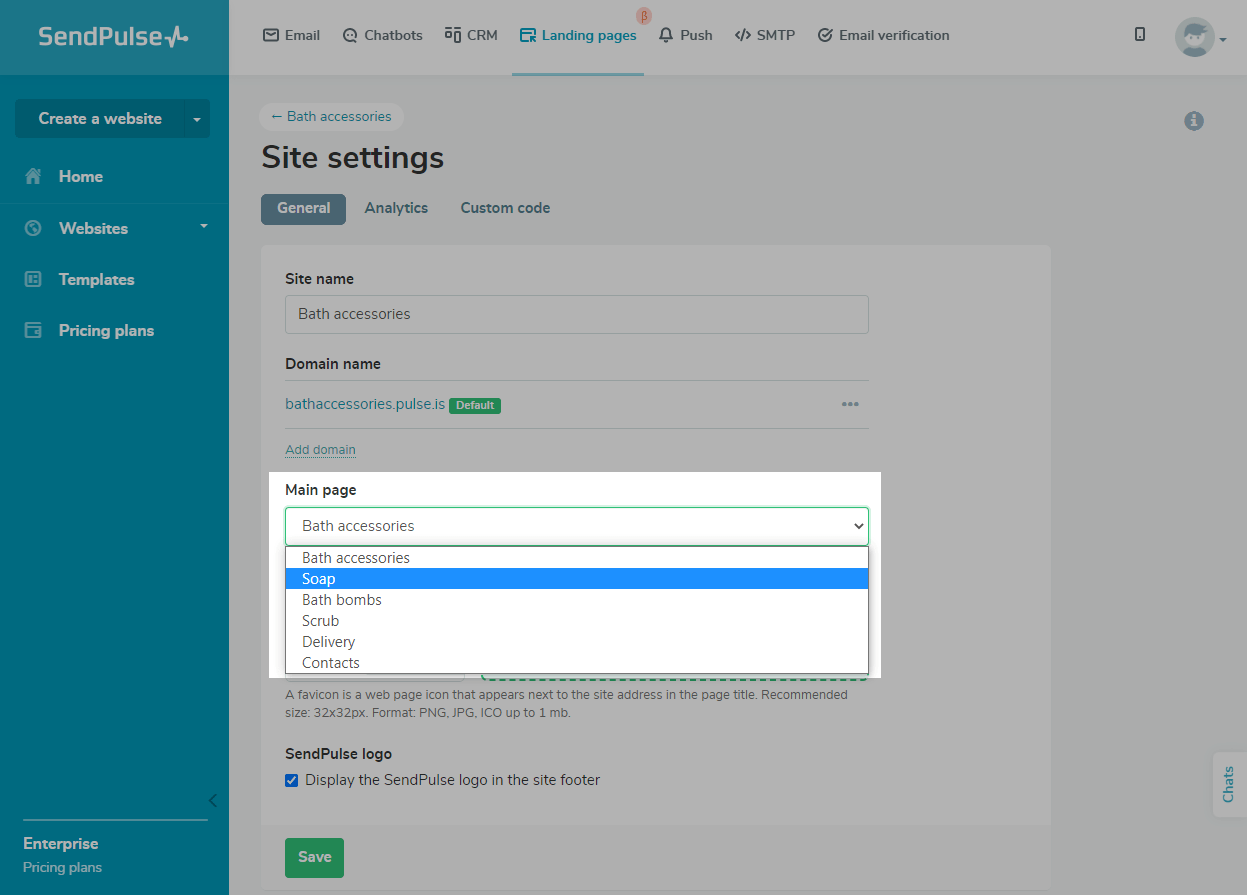This screenshot has height=895, width=1247.
Task: Click the green Default badge
Action: [x=475, y=405]
